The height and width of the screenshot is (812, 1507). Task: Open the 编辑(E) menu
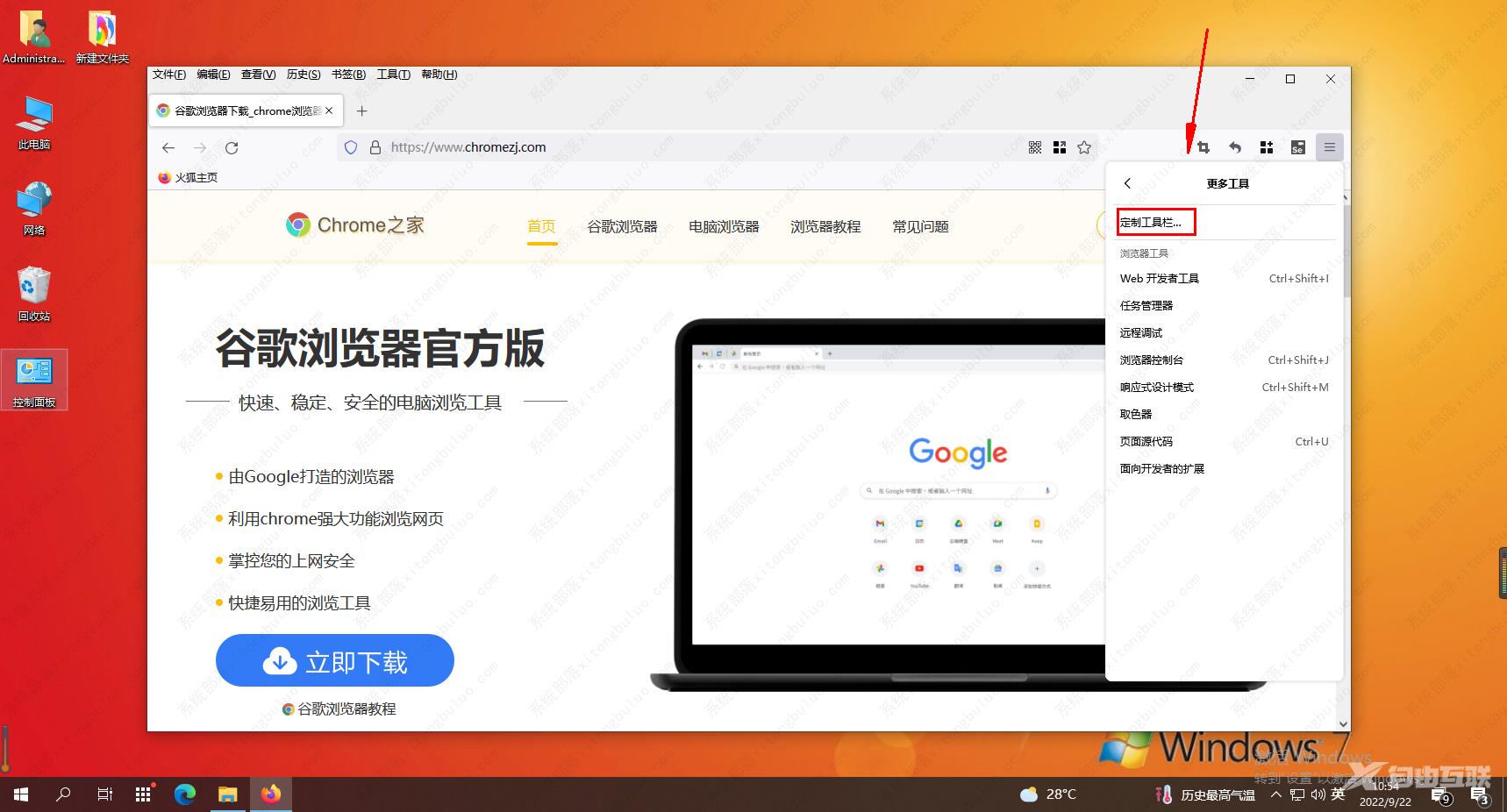click(x=213, y=75)
